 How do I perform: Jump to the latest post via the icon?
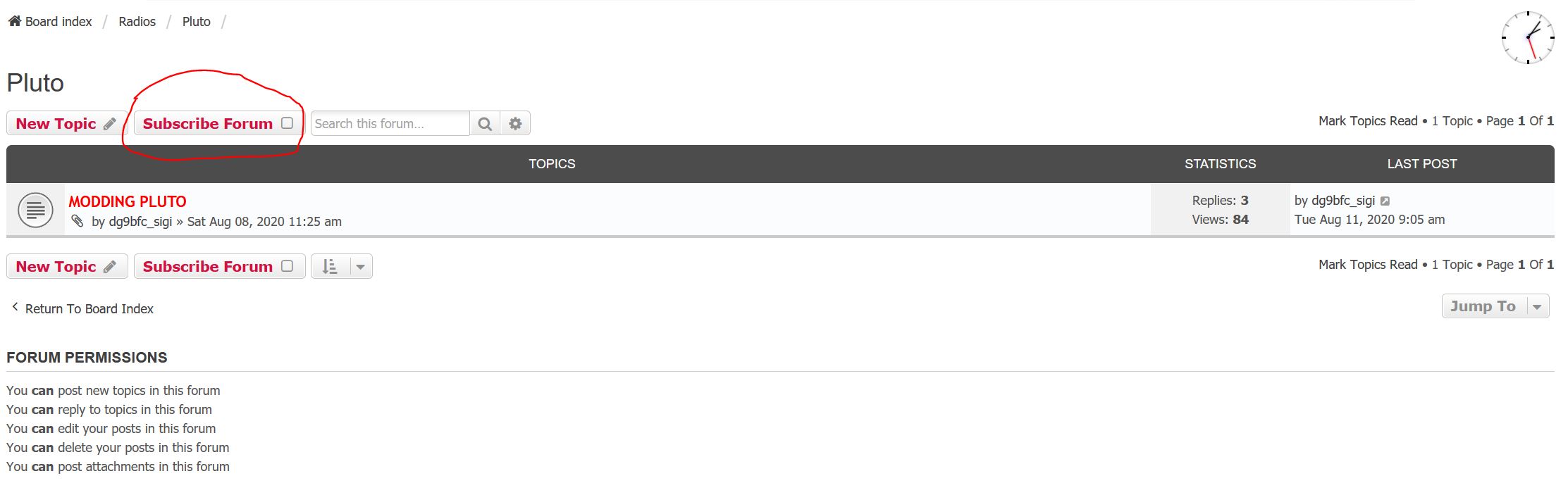[1385, 201]
